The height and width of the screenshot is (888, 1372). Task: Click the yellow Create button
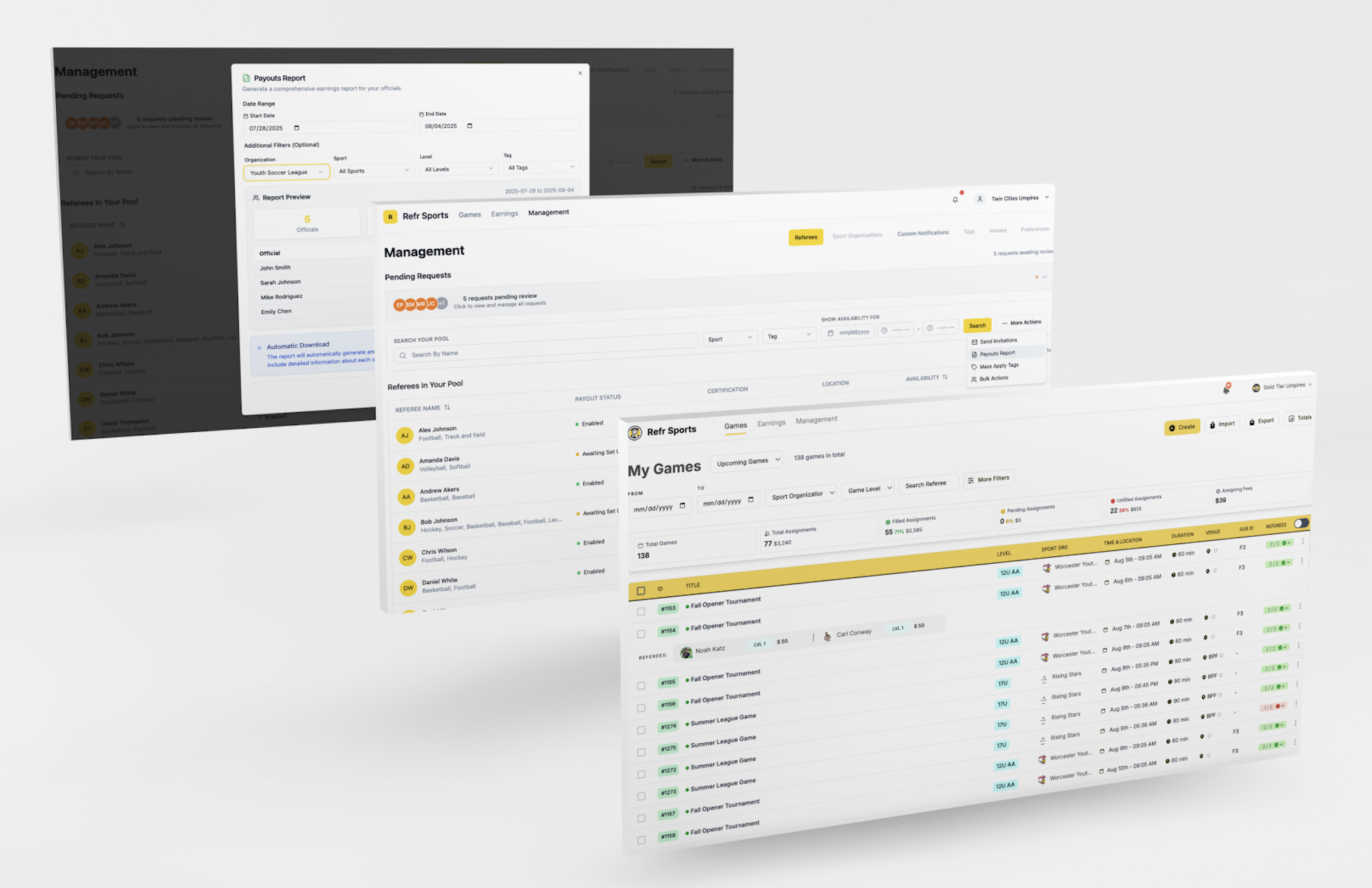[1182, 427]
